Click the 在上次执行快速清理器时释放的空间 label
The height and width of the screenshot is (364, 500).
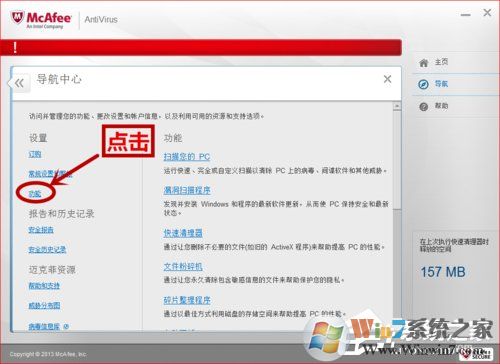coord(454,245)
